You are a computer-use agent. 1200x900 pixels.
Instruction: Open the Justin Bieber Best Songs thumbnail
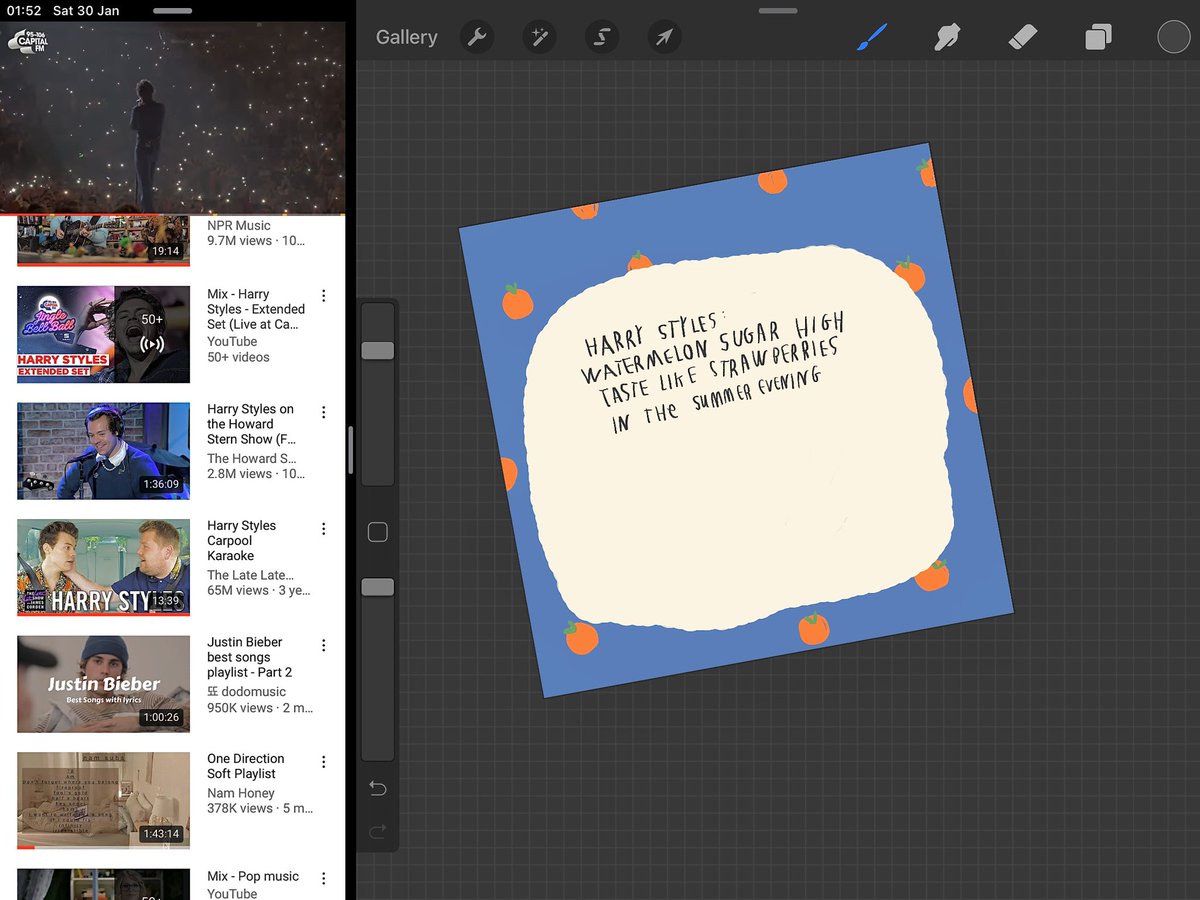[x=104, y=684]
